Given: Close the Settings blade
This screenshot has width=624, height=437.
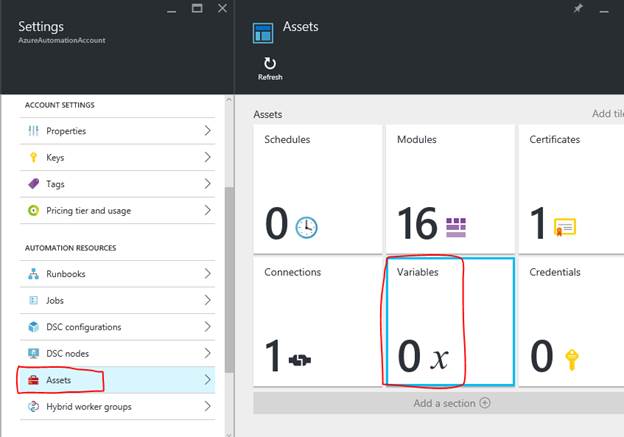Looking at the screenshot, I should tap(222, 8).
